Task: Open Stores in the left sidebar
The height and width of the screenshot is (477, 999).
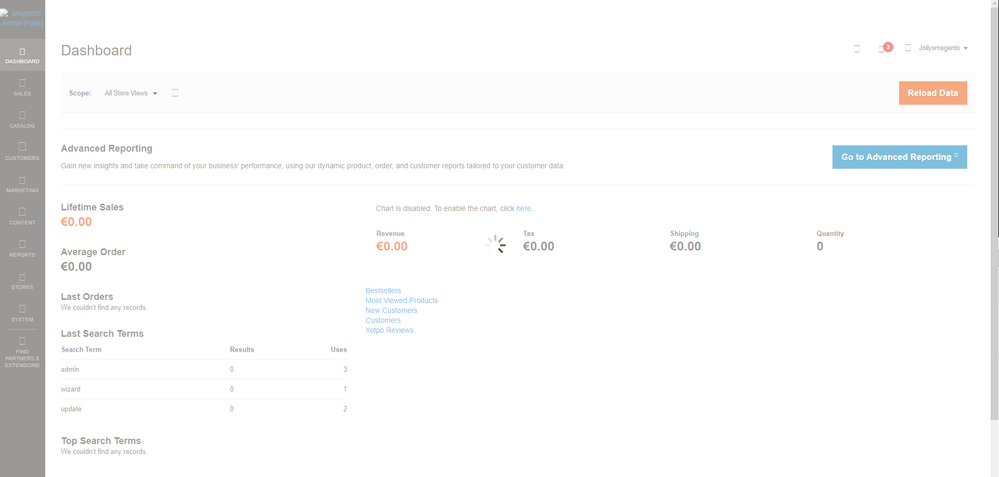Action: click(x=22, y=281)
